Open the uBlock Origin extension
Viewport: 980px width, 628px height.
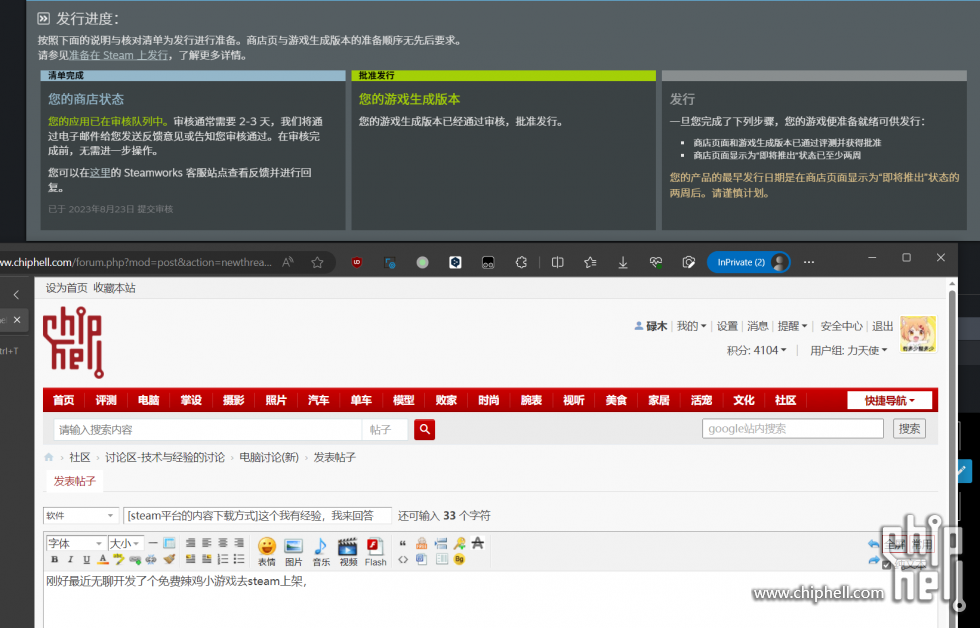coord(357,262)
